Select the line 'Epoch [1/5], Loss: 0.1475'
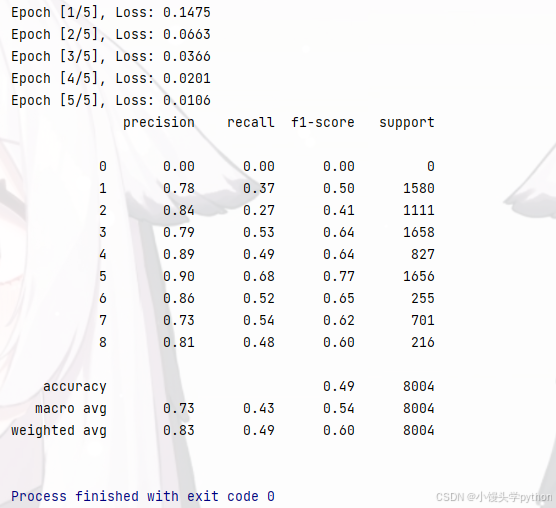 tap(111, 13)
